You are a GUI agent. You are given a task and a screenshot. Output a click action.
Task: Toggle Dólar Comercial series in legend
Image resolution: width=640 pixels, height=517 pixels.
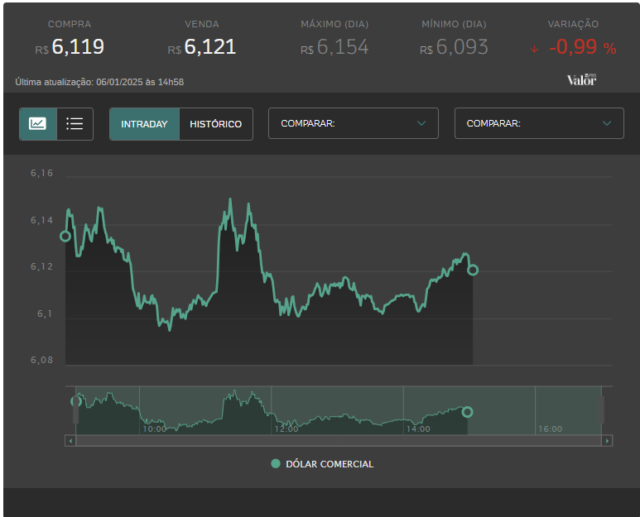coord(322,464)
